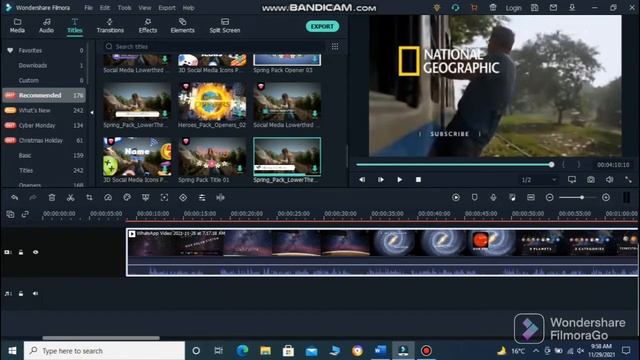The width and height of the screenshot is (640, 360).
Task: Click the Edit adjust sliders icon
Action: point(202,198)
